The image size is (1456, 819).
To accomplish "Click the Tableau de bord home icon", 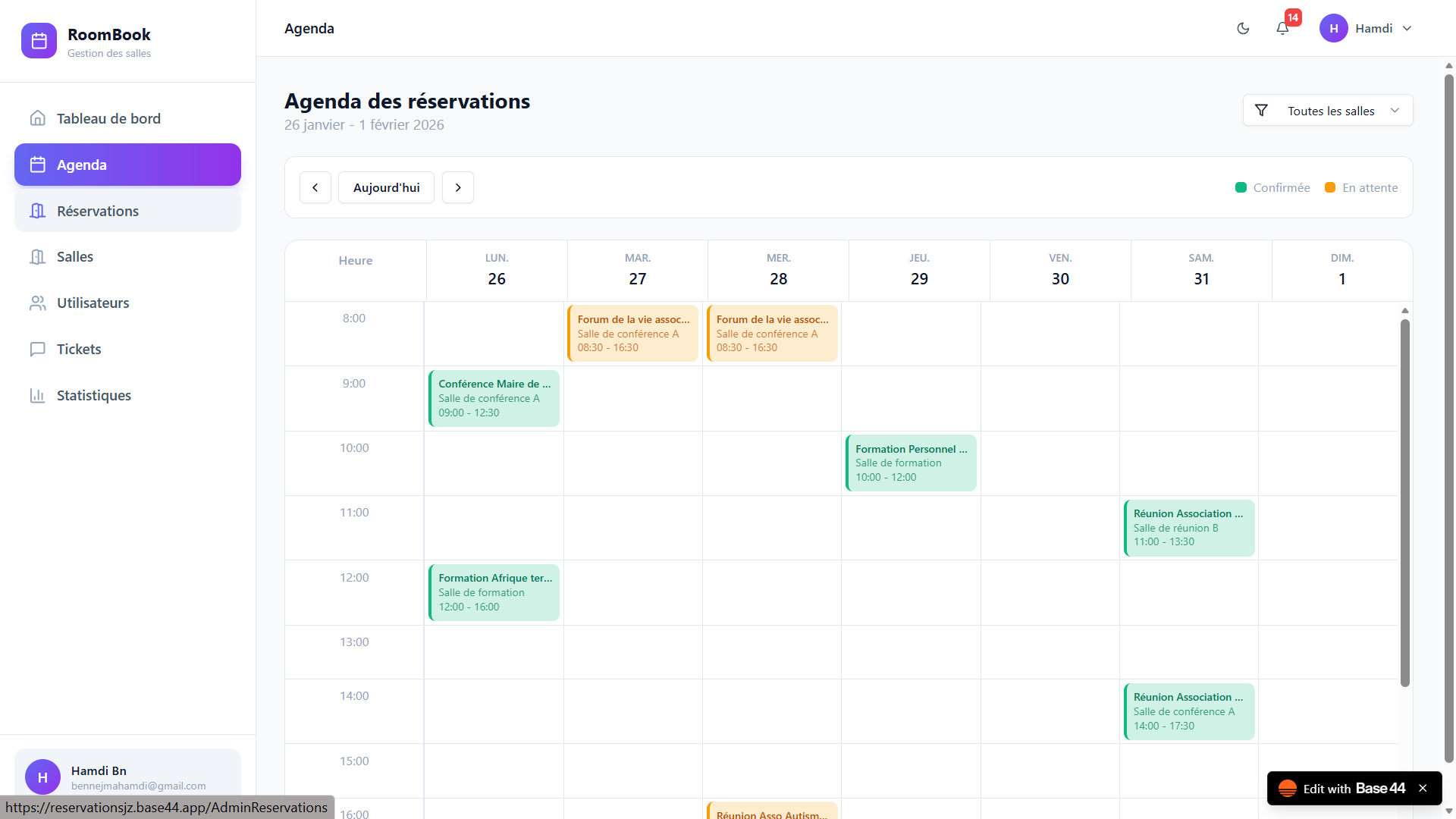I will (x=37, y=118).
